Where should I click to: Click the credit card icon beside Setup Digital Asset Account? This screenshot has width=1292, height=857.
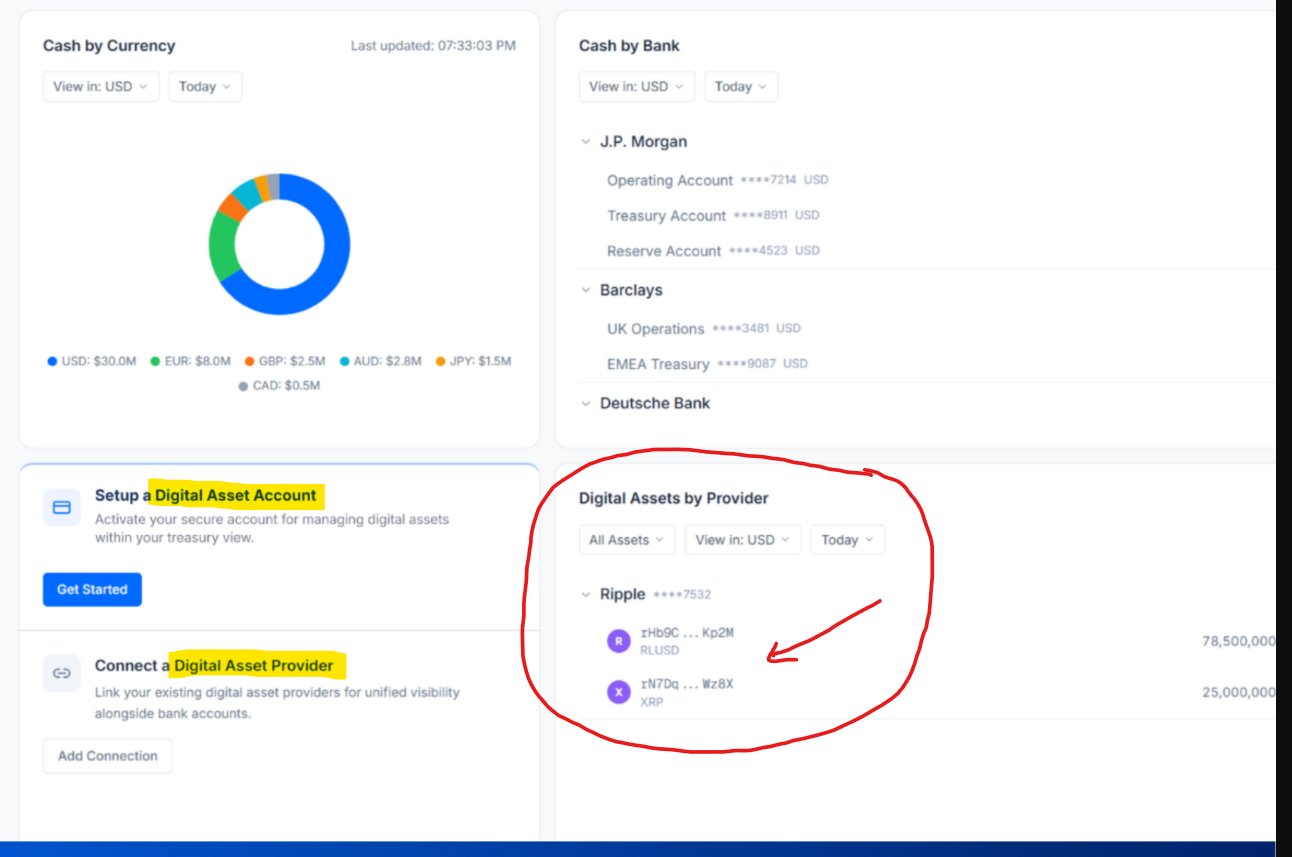(61, 507)
